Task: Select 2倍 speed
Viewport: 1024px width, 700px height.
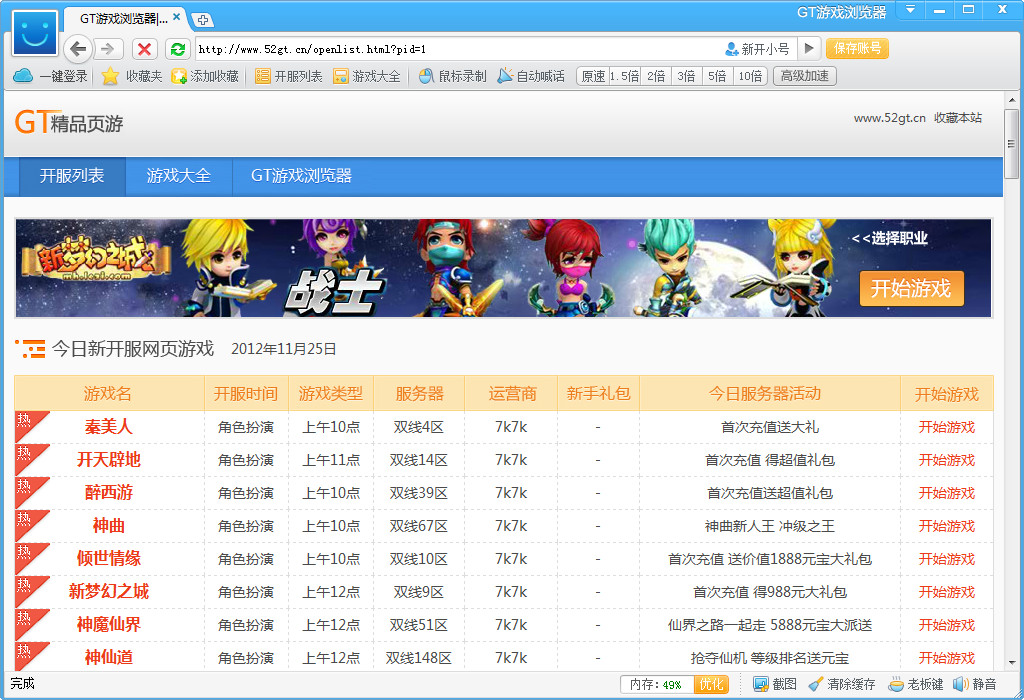Action: [656, 76]
